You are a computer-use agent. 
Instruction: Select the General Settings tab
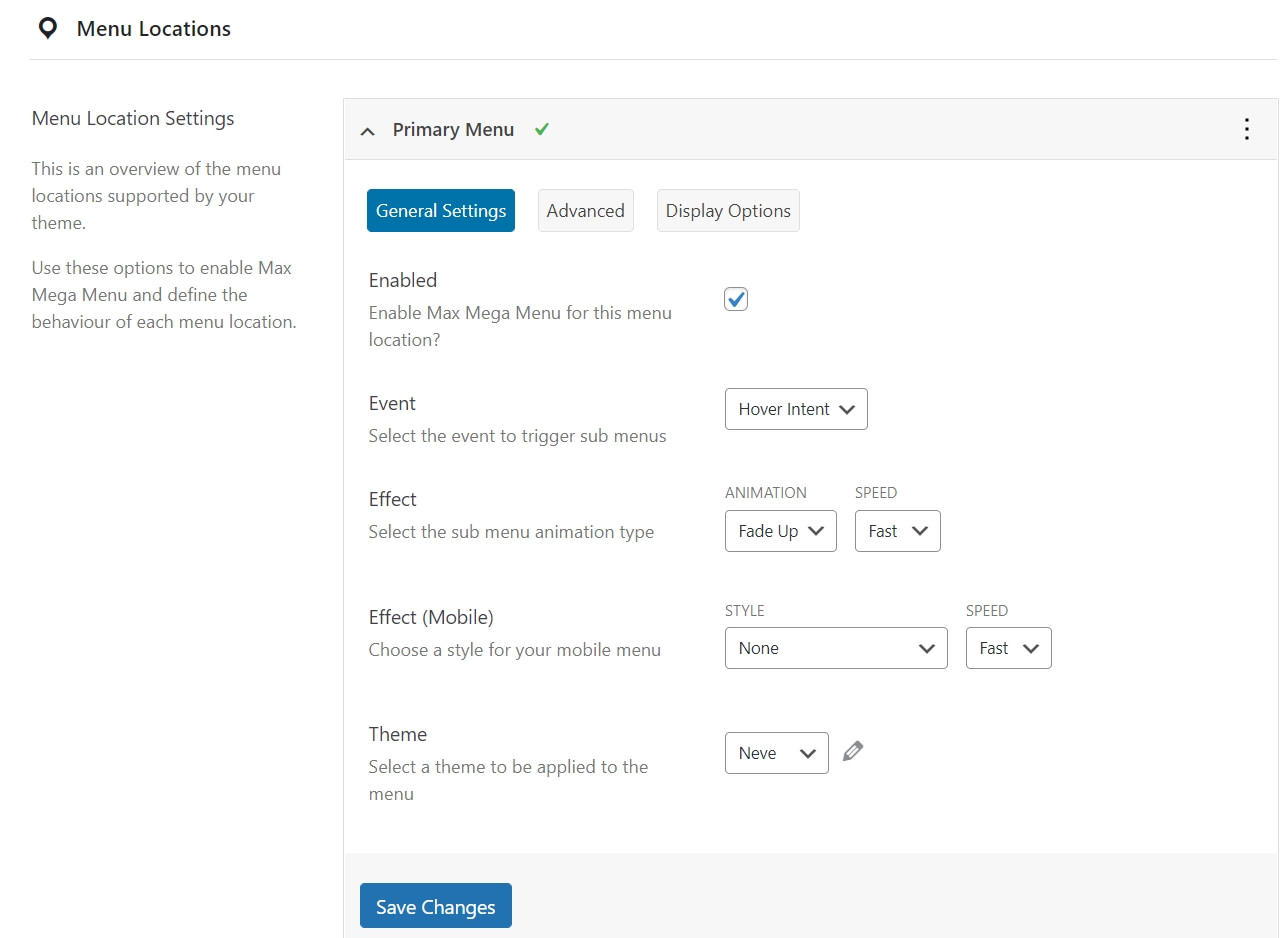point(440,210)
